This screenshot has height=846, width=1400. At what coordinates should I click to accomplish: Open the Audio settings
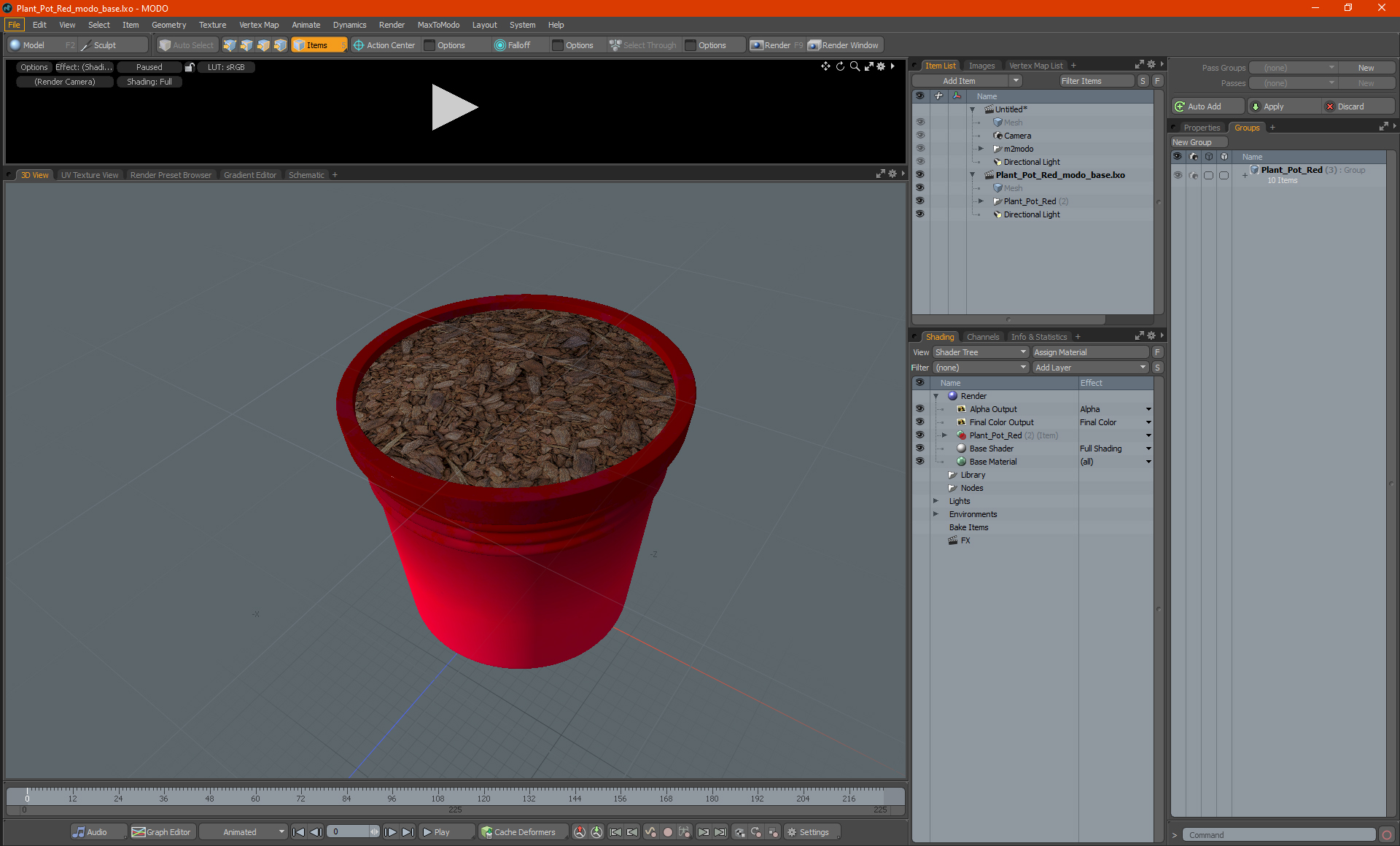[x=90, y=832]
